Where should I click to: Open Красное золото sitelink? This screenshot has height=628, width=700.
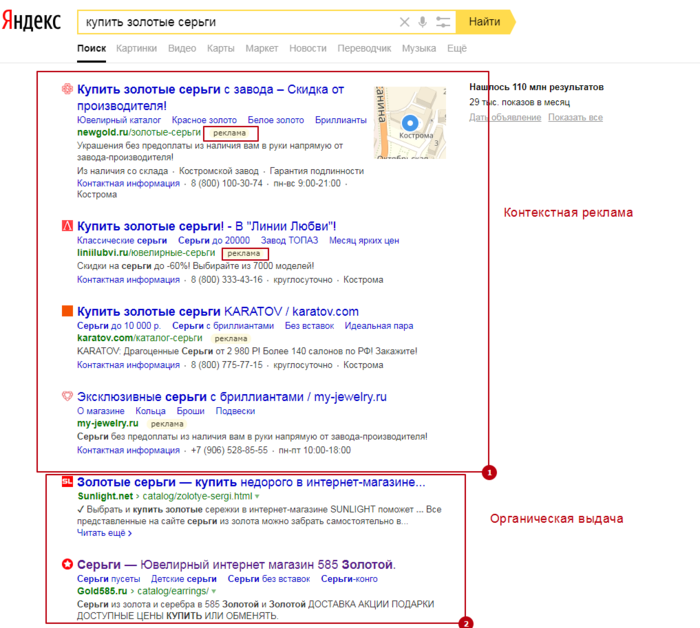click(204, 120)
